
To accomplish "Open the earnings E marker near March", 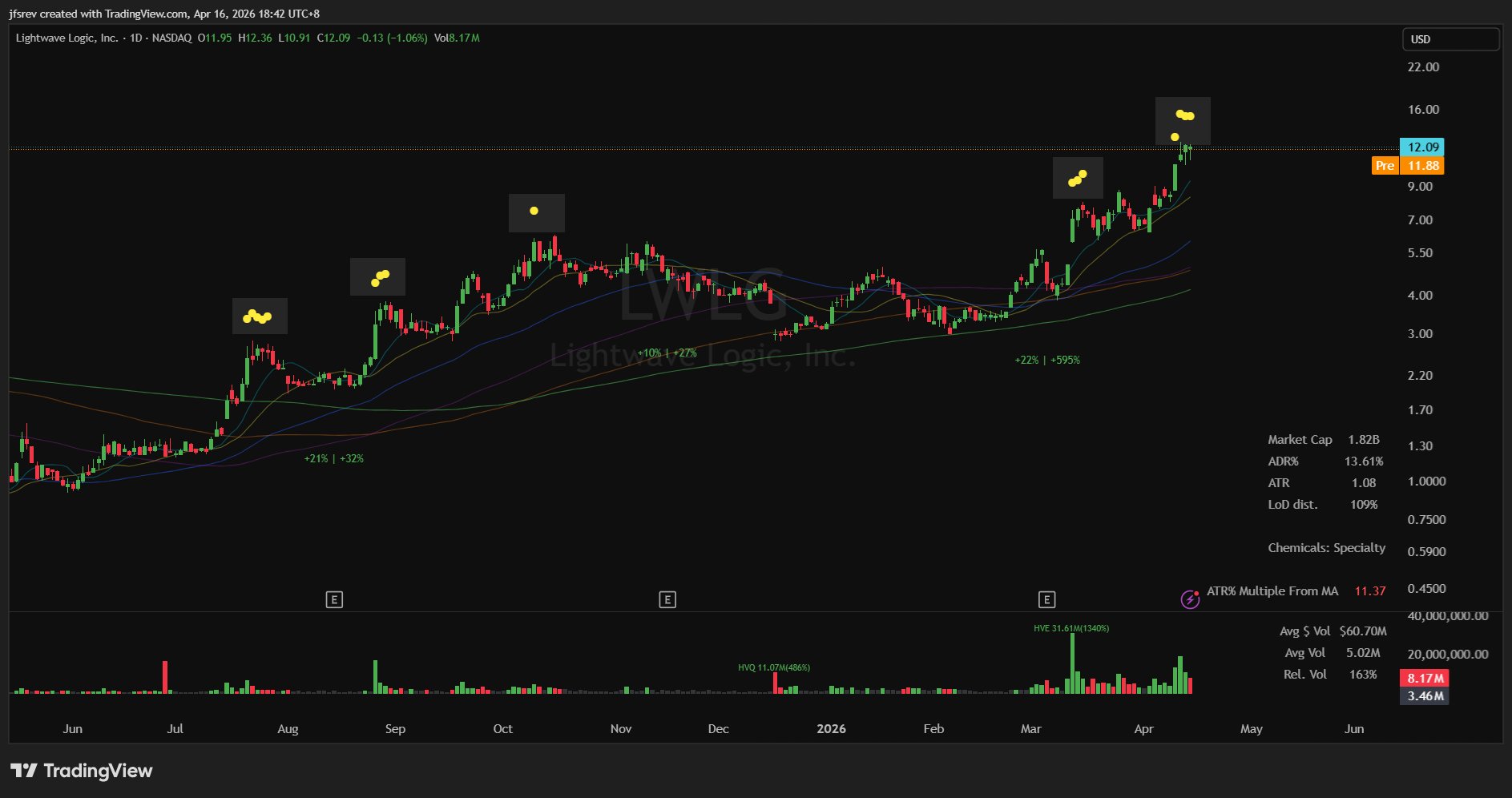I will [1046, 599].
